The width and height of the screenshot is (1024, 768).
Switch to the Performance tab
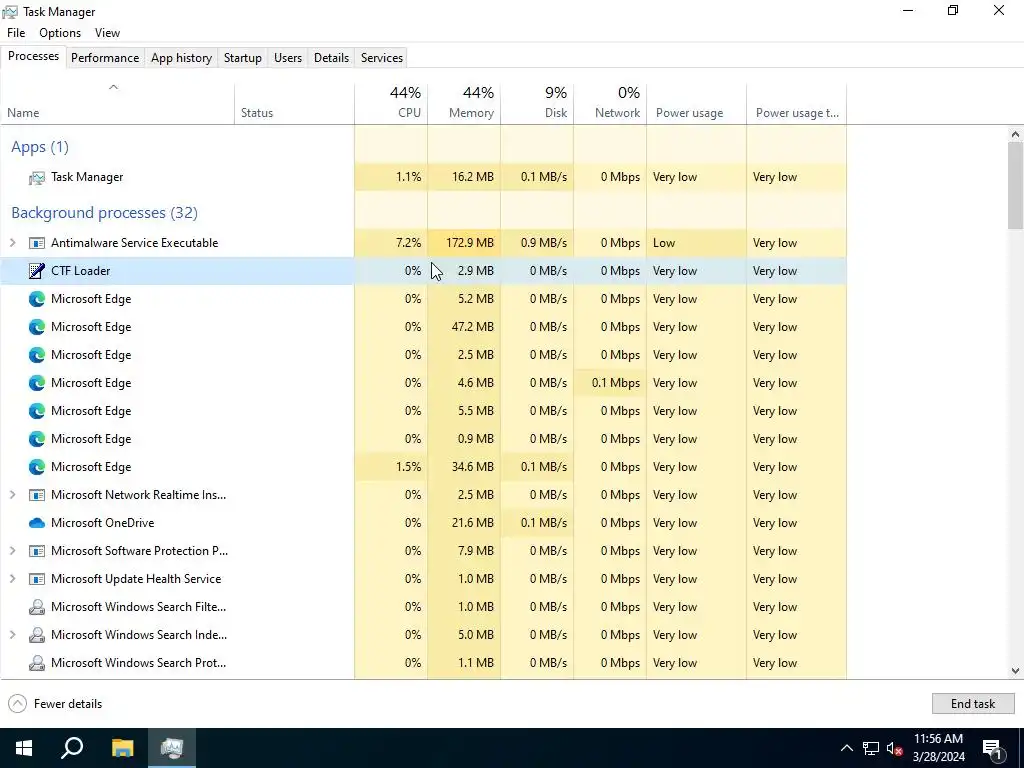[x=105, y=57]
